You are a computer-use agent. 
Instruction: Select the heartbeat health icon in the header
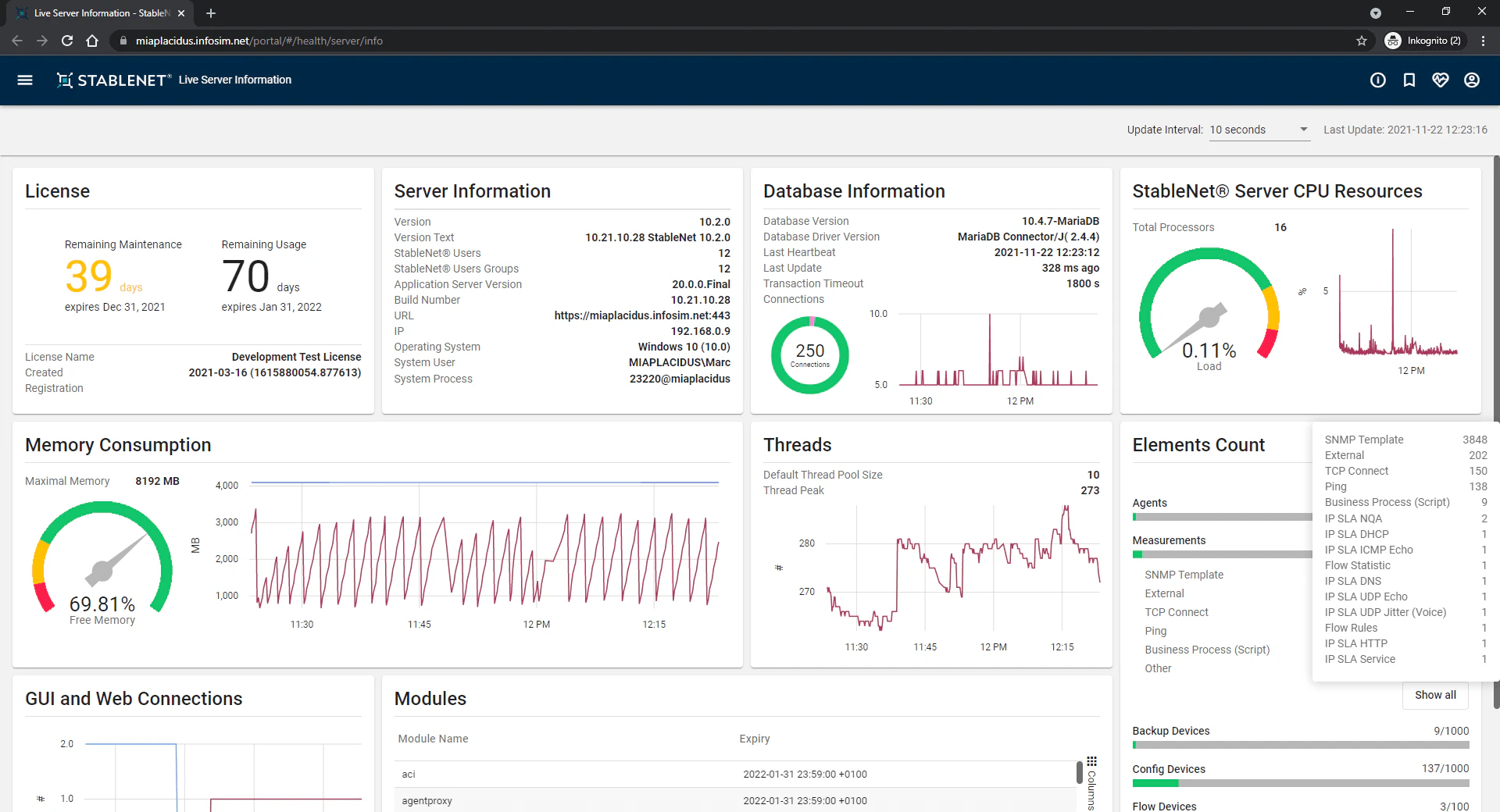[1441, 80]
